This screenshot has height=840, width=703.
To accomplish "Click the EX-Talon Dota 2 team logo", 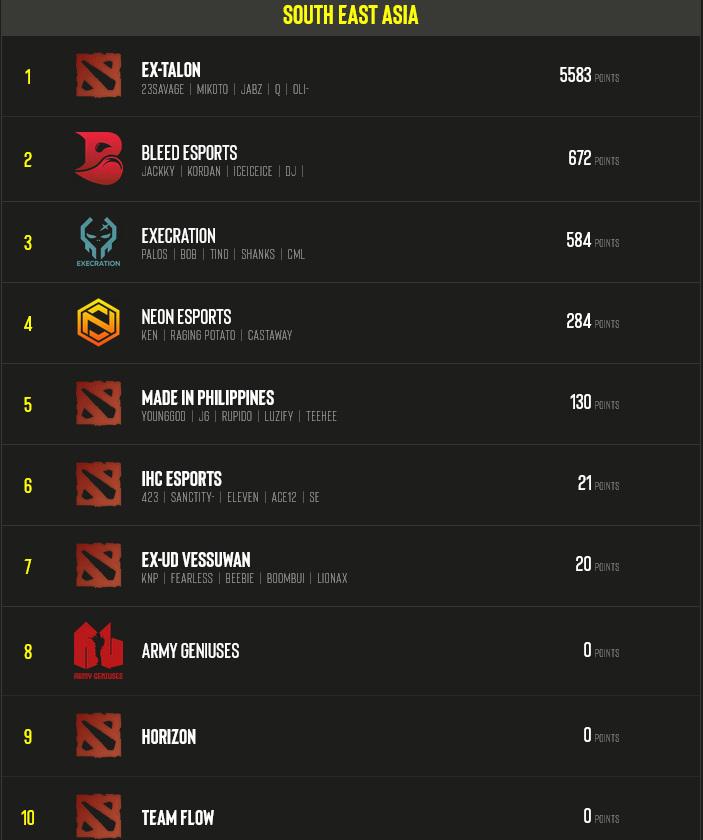I will pyautogui.click(x=98, y=76).
